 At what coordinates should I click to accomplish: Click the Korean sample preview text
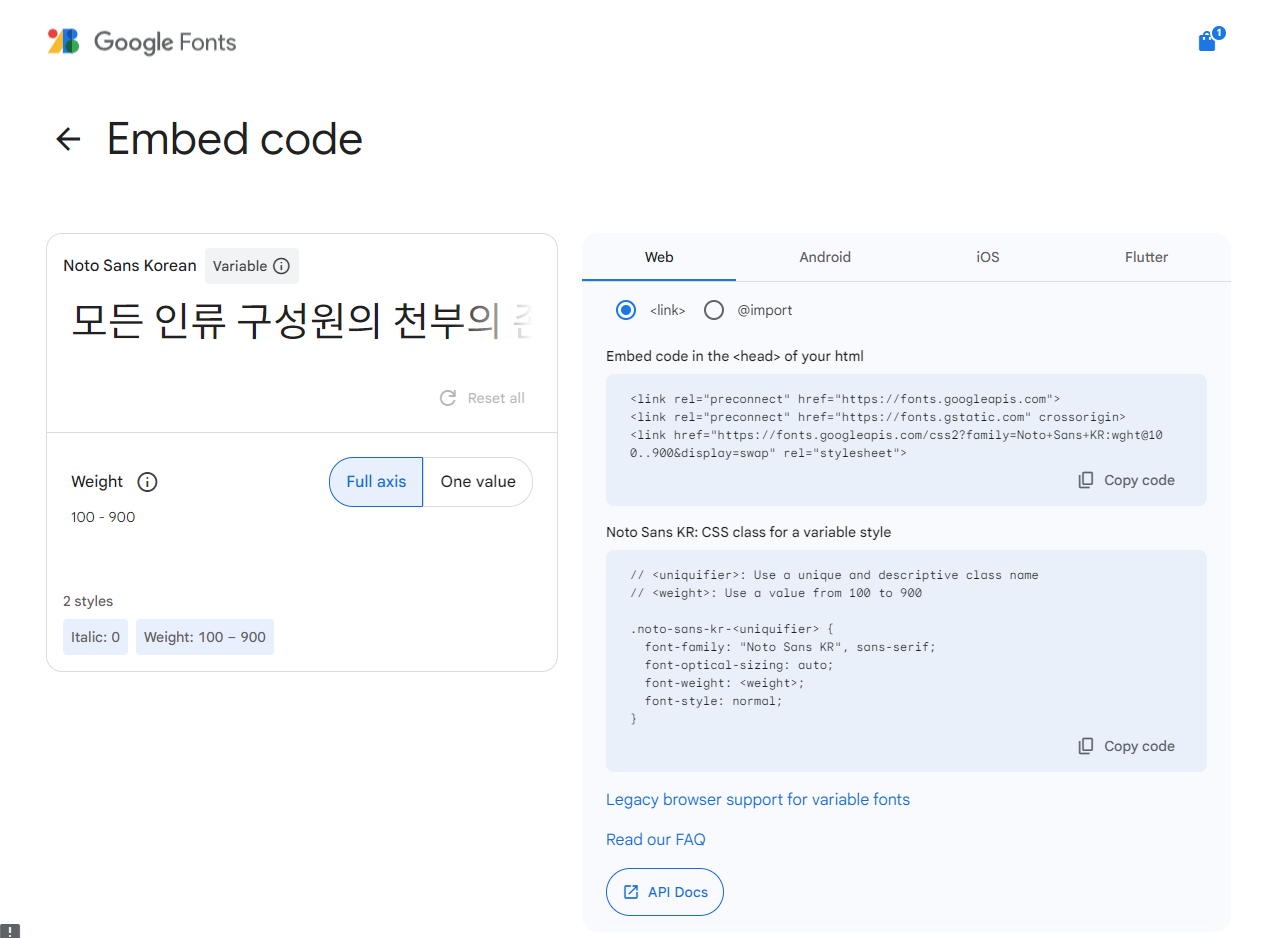(301, 320)
